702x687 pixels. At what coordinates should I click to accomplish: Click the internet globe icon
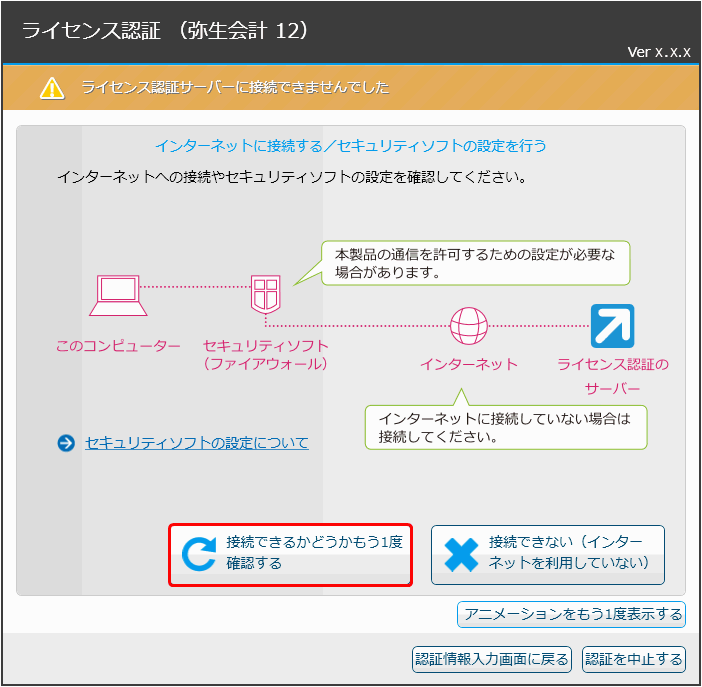pyautogui.click(x=468, y=326)
